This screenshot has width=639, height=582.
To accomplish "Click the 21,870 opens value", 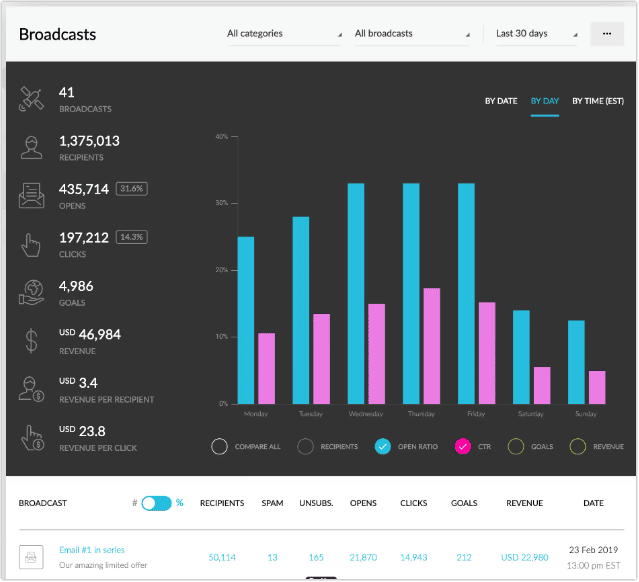I will [363, 558].
